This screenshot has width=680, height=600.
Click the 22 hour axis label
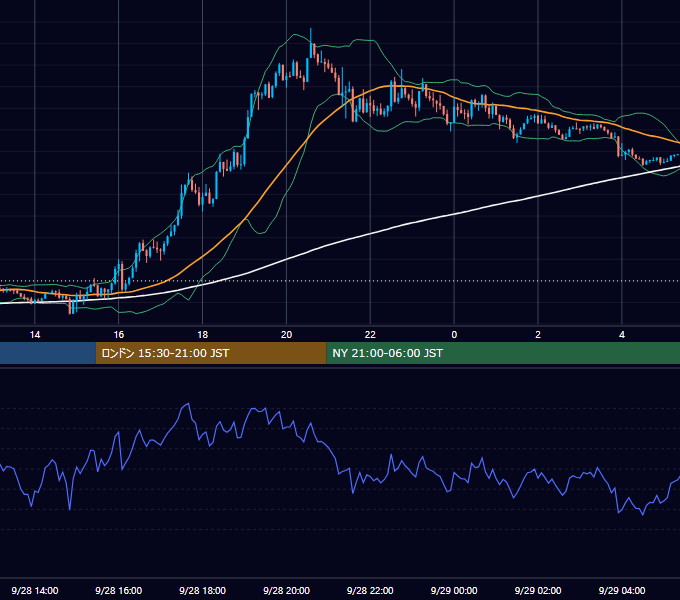[370, 335]
